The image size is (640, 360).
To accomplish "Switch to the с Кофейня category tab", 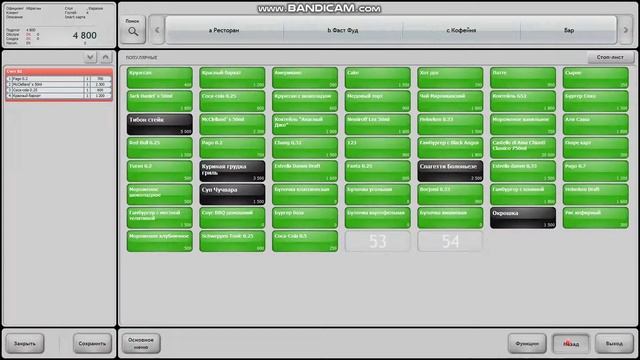I will pos(461,30).
